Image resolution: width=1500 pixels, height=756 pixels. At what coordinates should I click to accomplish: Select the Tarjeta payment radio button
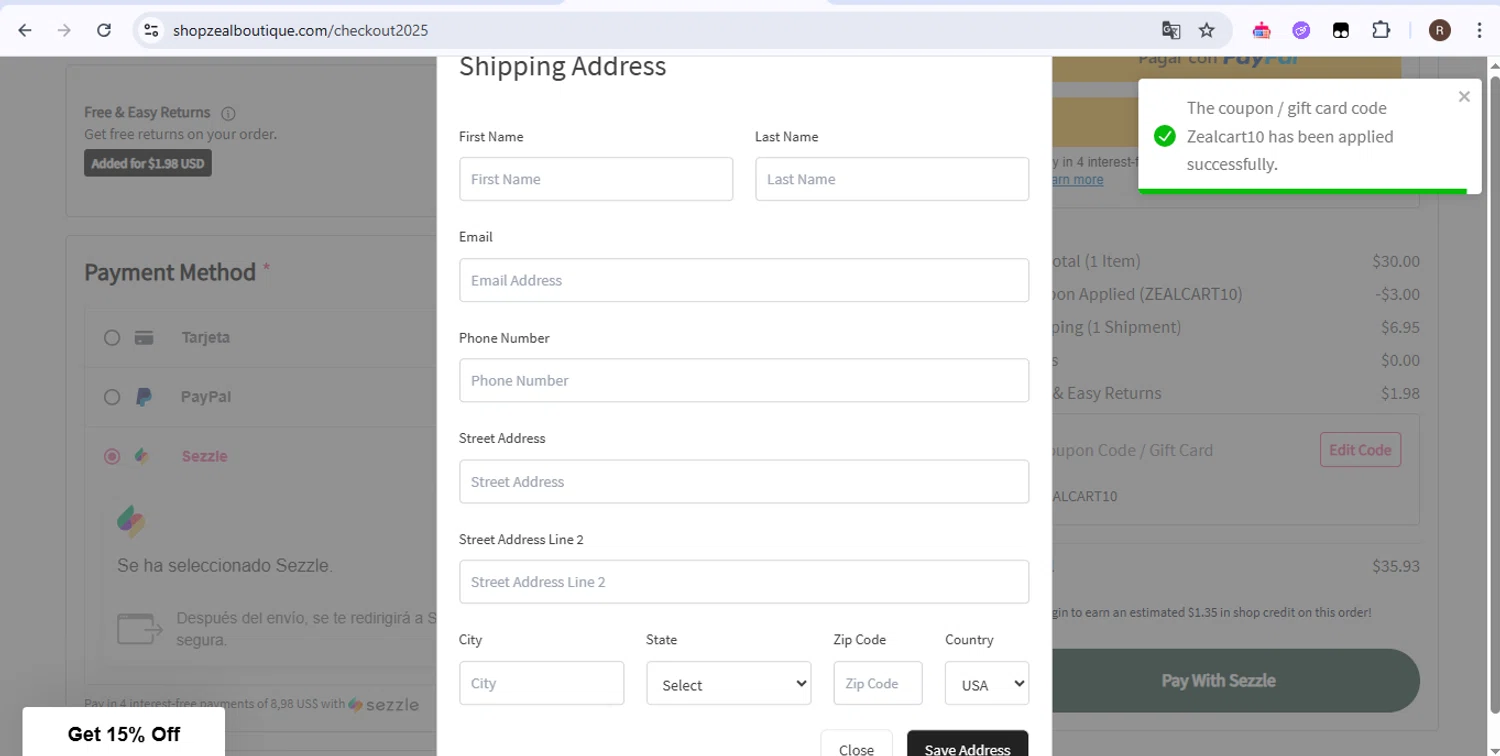(x=112, y=338)
